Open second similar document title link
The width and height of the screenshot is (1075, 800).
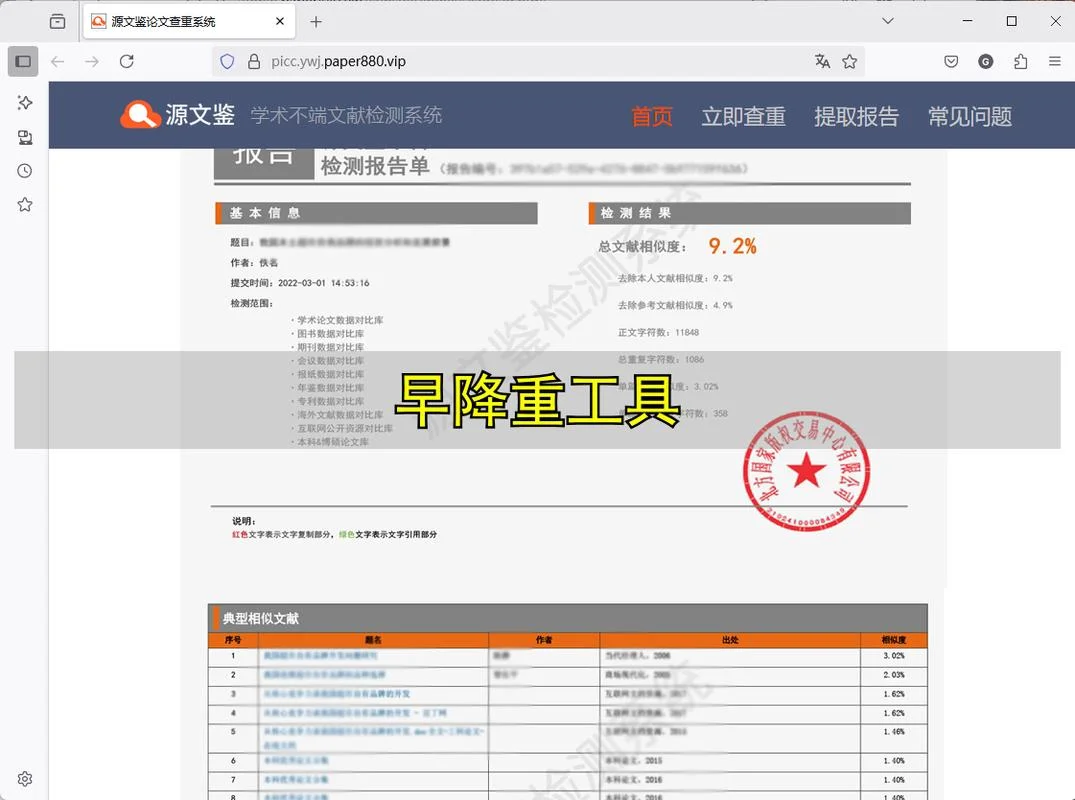(324, 675)
